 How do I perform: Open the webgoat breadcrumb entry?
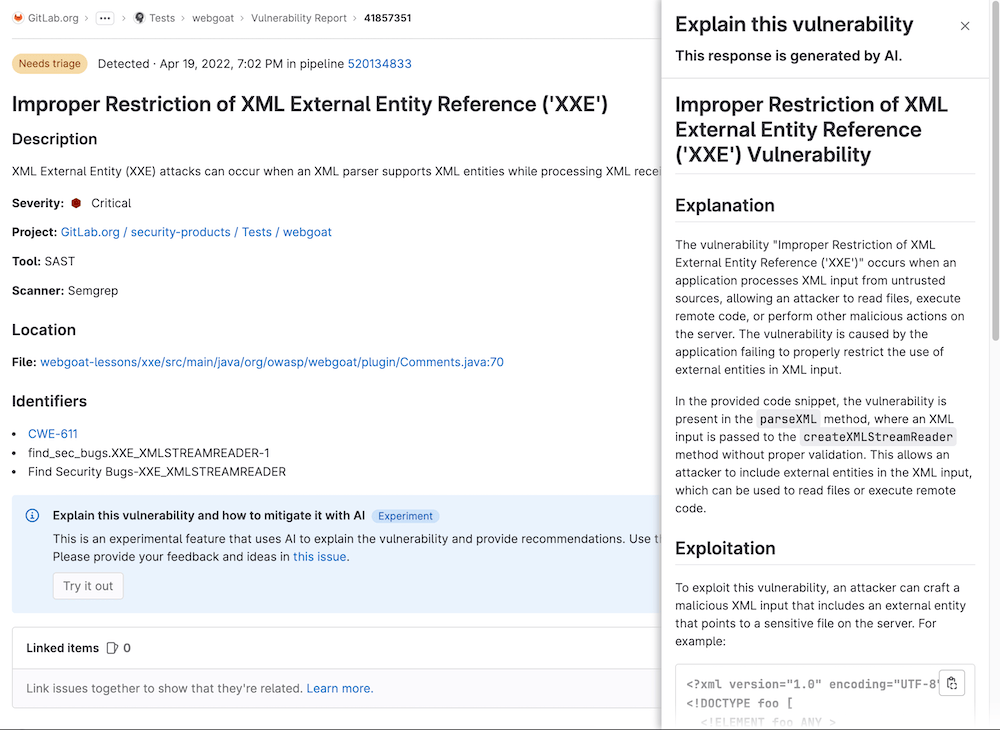pos(213,17)
